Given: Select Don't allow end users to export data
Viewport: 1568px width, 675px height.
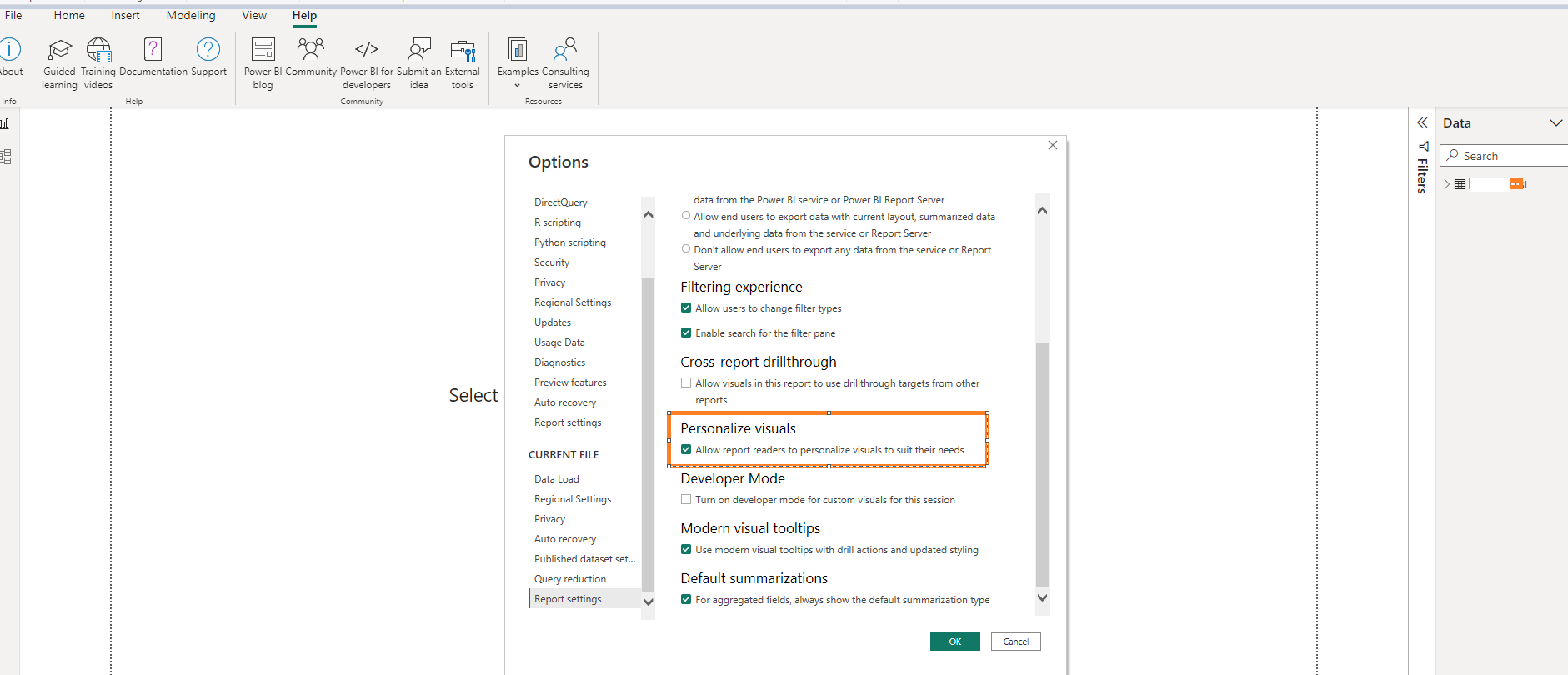Looking at the screenshot, I should [x=686, y=249].
